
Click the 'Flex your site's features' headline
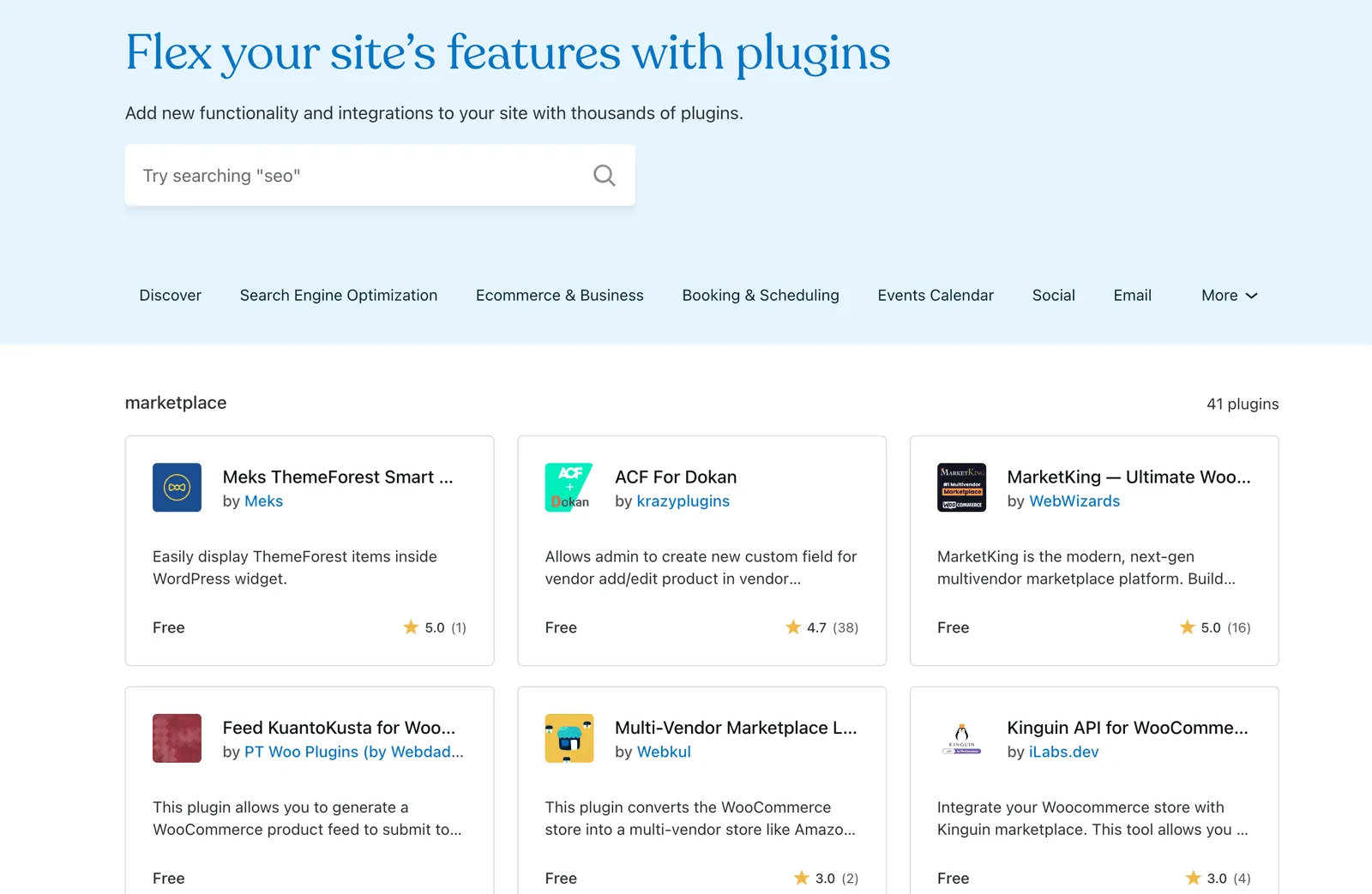coord(508,53)
